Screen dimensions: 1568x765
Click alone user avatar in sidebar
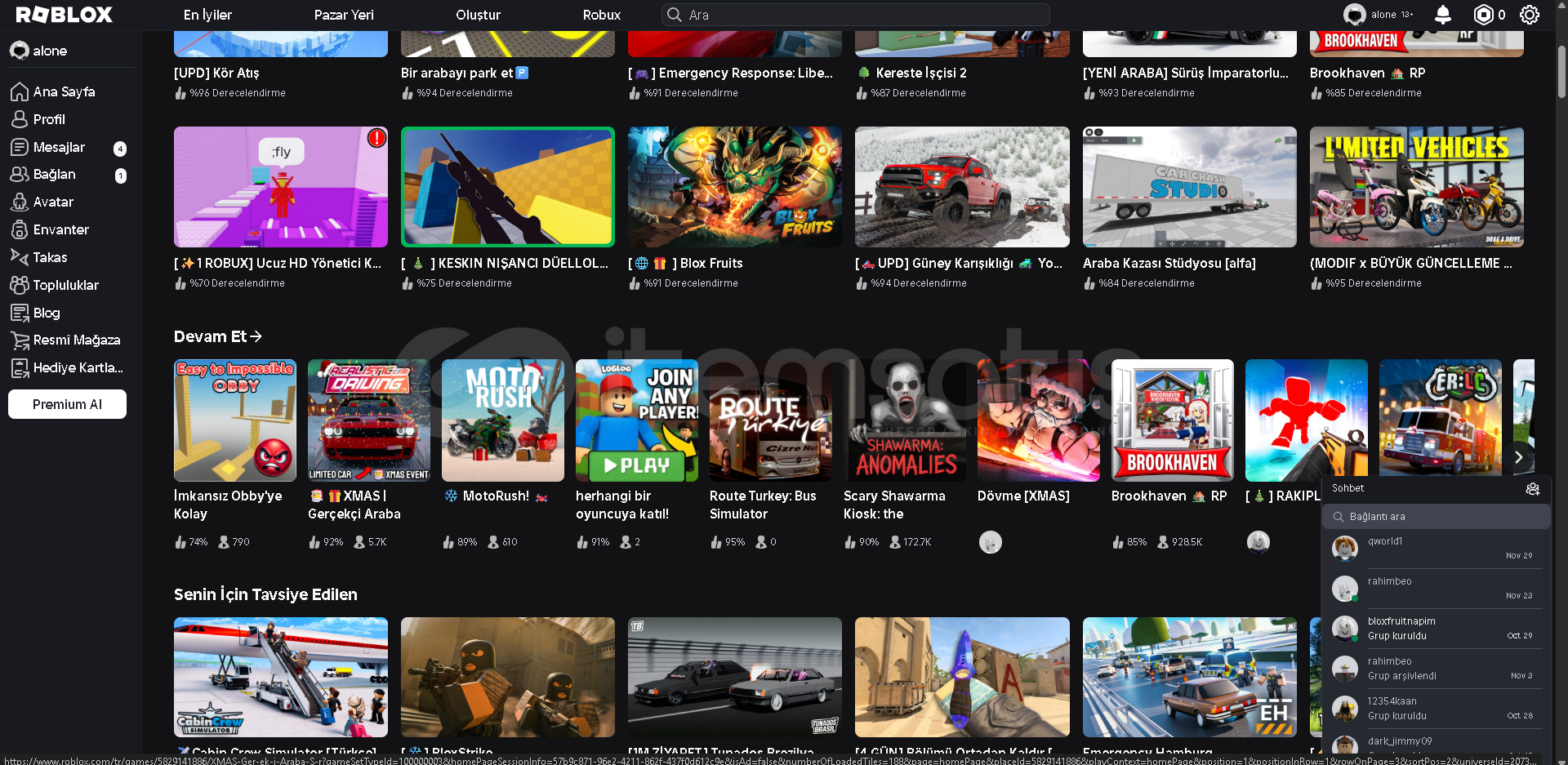click(x=19, y=51)
